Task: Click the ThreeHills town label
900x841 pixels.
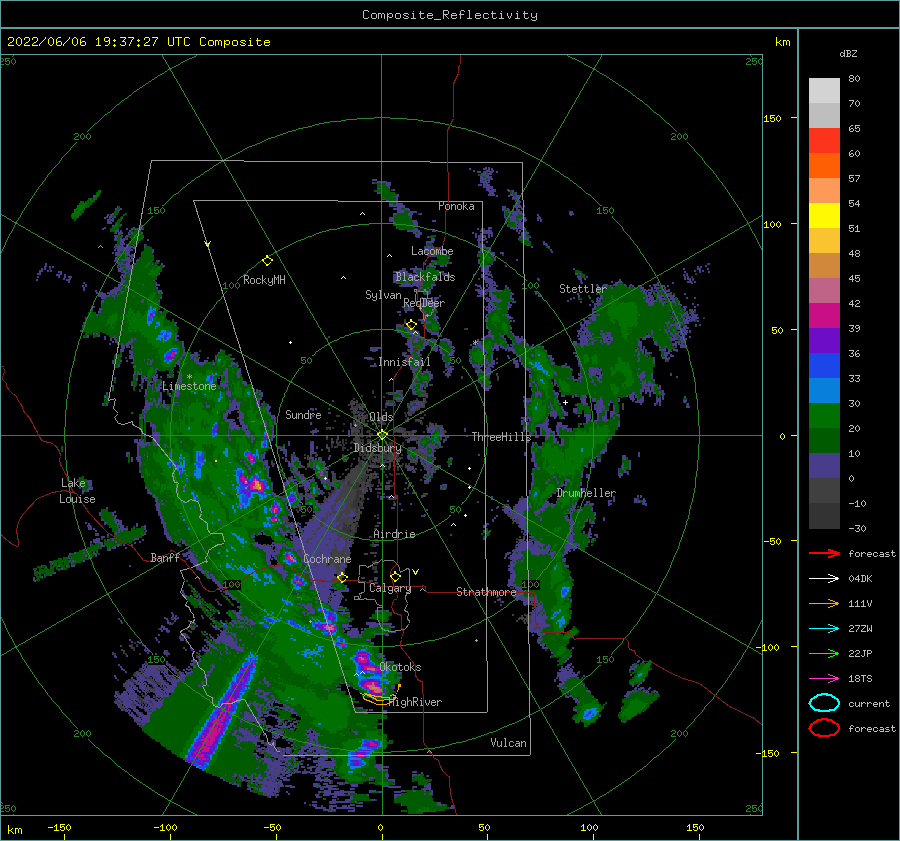Action: pyautogui.click(x=501, y=437)
